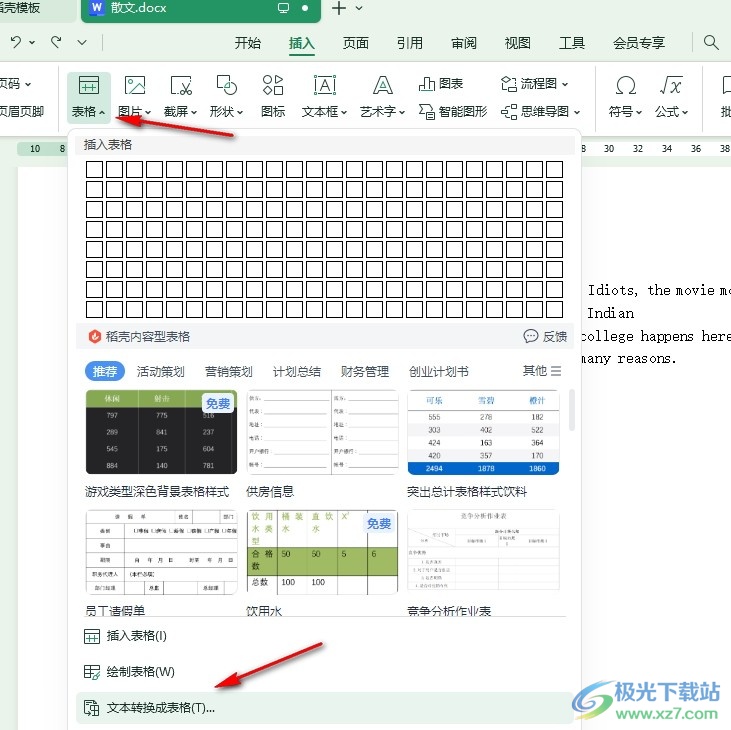Choose the 员工请假单 template thumbnail

[161, 552]
